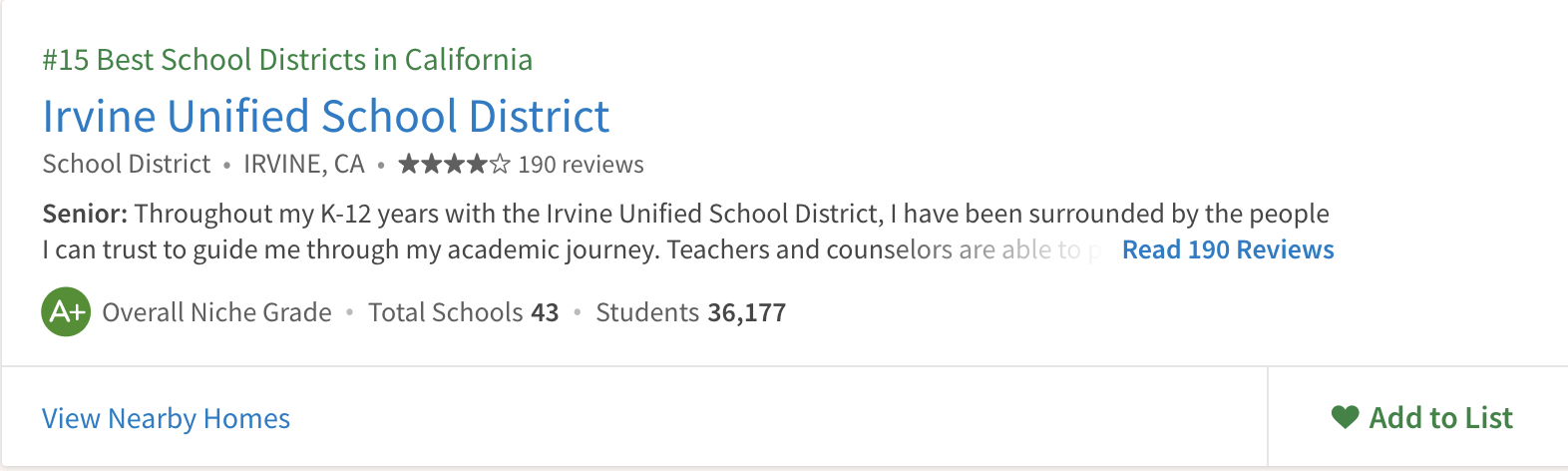Click the Students 36,177 statistic
Image resolution: width=1568 pixels, height=471 pixels.
point(690,312)
